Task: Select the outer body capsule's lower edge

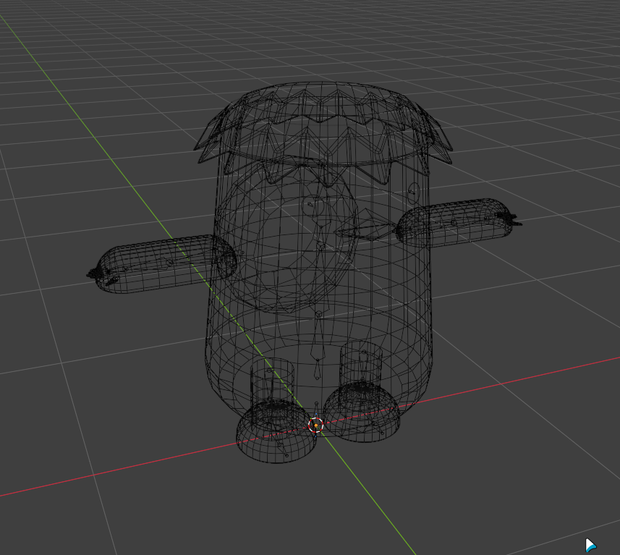Action: [x=316, y=389]
